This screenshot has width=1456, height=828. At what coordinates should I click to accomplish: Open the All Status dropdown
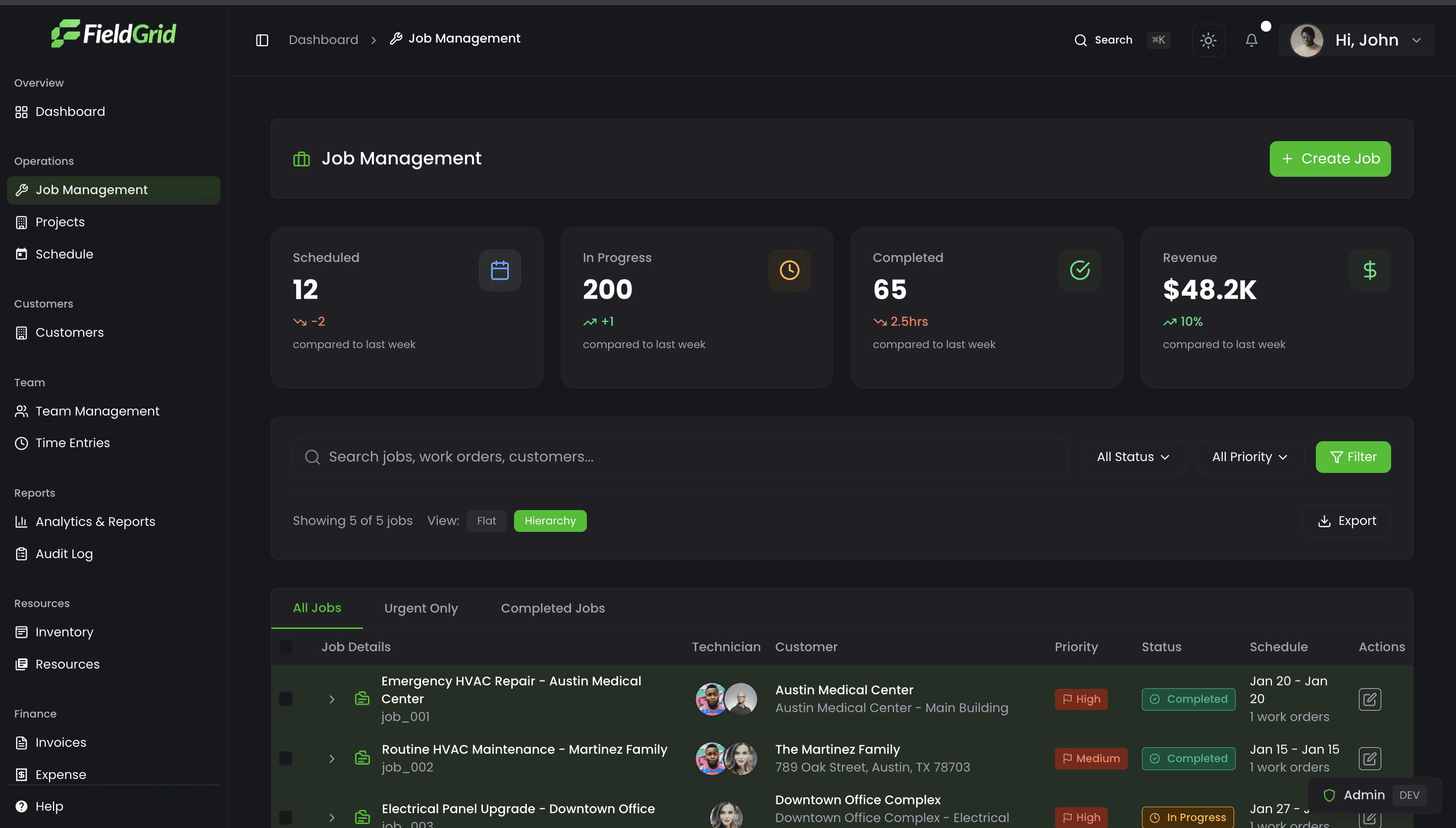point(1133,457)
